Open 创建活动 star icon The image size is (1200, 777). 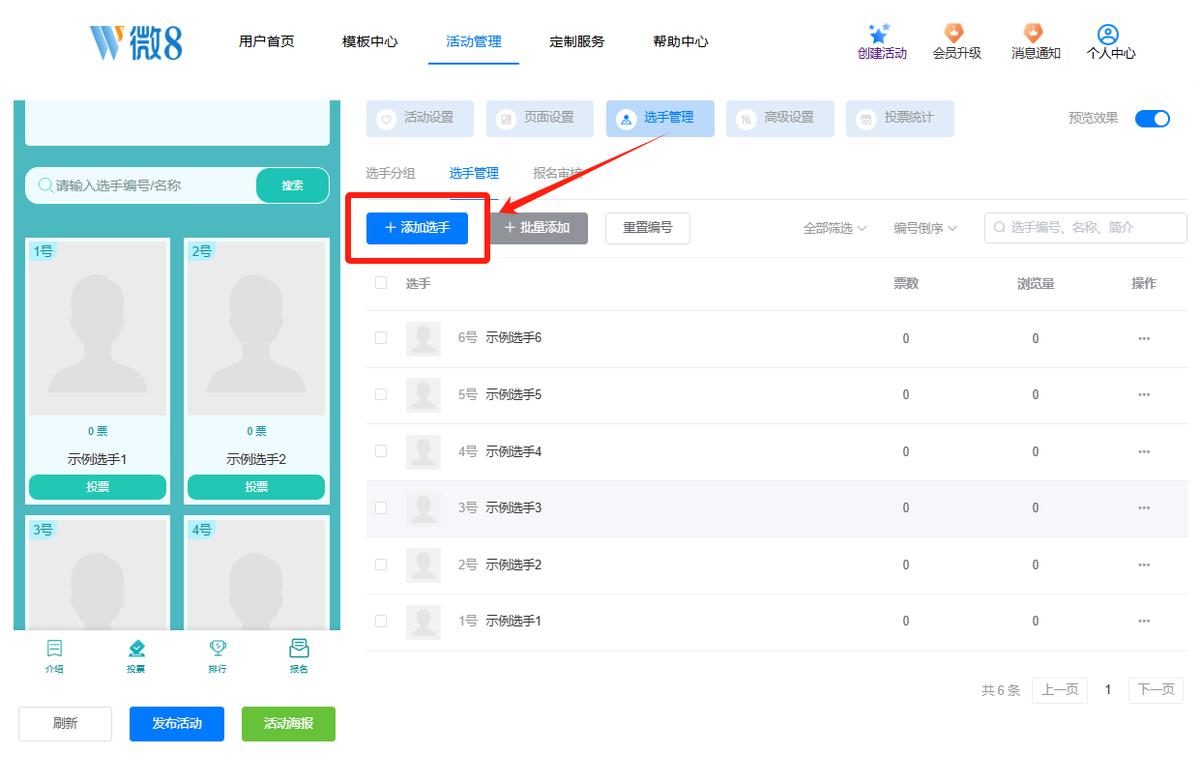(881, 33)
